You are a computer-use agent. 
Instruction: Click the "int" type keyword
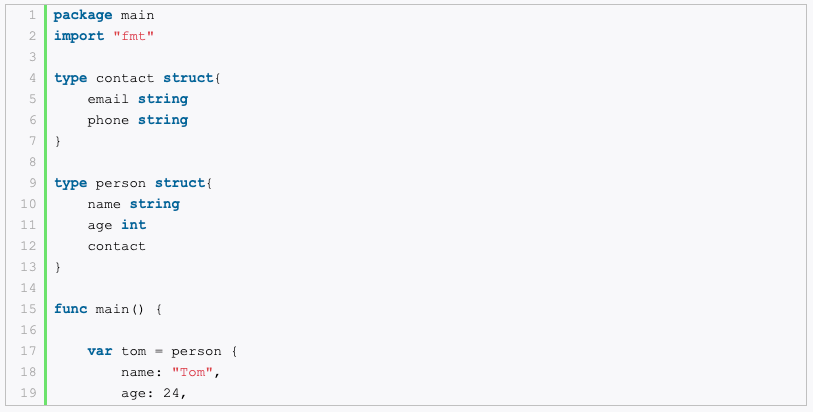point(133,225)
